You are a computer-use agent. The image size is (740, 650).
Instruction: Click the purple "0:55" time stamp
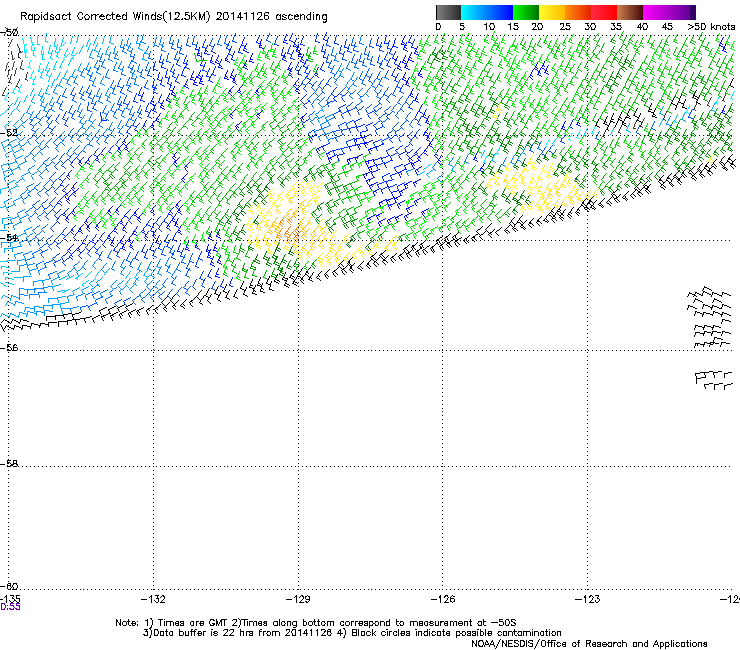pos(10,607)
